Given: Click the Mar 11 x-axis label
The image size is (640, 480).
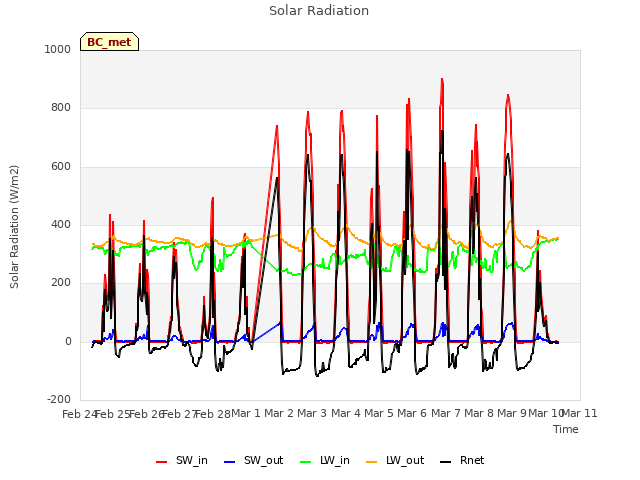Looking at the screenshot, I should pos(580,413).
